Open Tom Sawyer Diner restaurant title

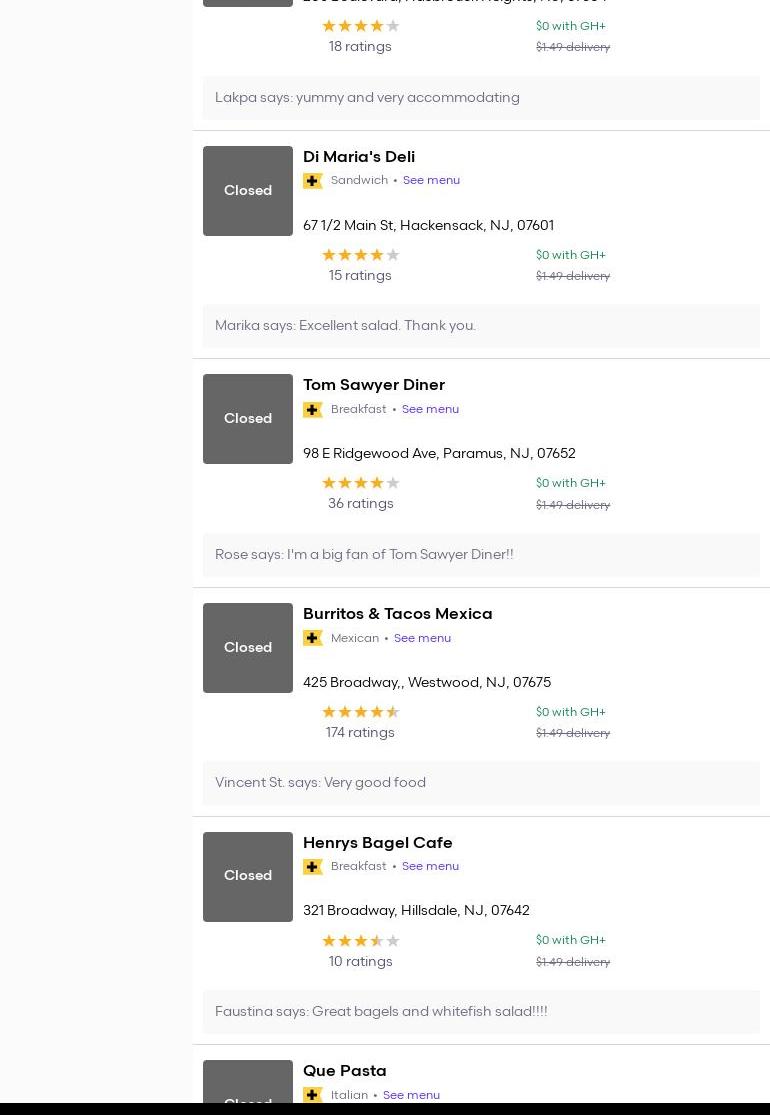click(374, 385)
